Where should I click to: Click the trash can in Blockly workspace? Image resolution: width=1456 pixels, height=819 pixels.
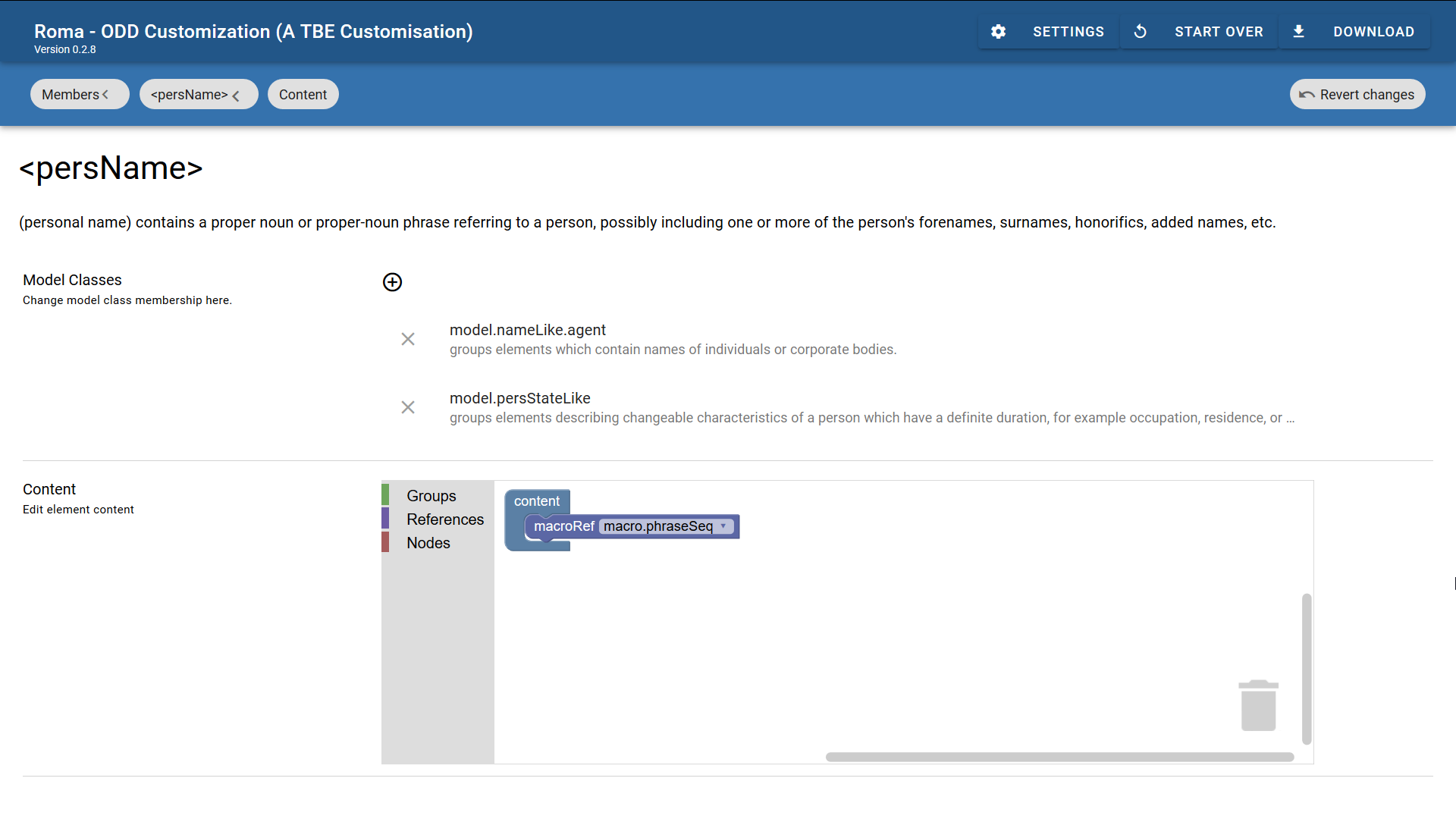coord(1258,705)
